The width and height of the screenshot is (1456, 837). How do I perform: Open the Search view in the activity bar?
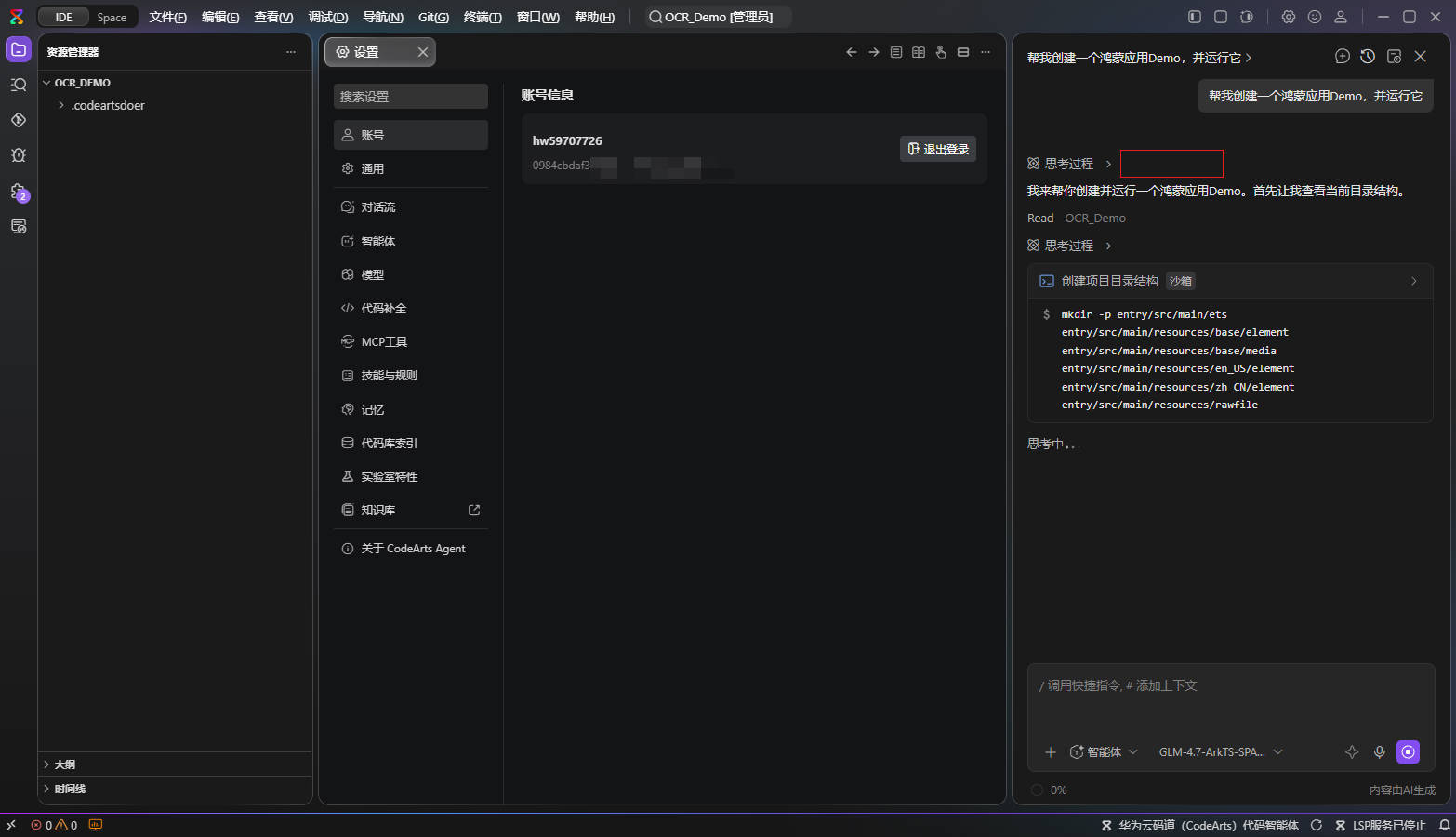(19, 85)
